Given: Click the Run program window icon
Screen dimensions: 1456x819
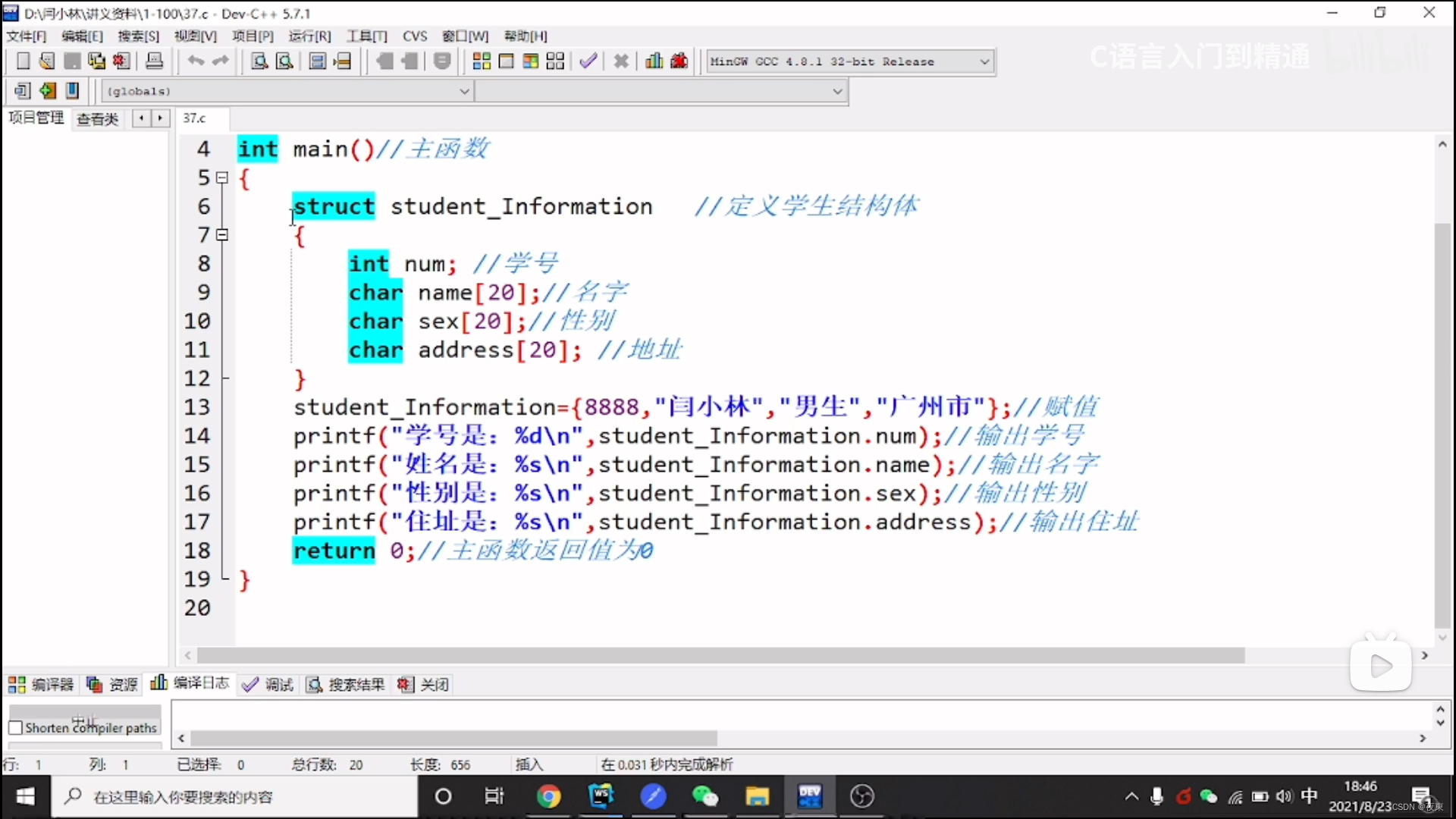Looking at the screenshot, I should tap(507, 61).
